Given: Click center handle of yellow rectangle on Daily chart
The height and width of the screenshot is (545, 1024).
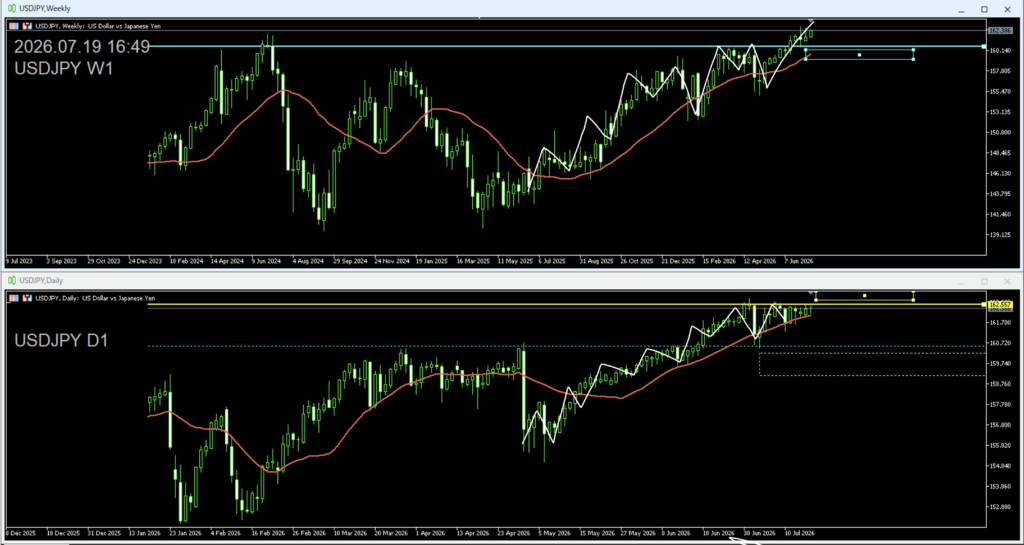Looking at the screenshot, I should 865,296.
